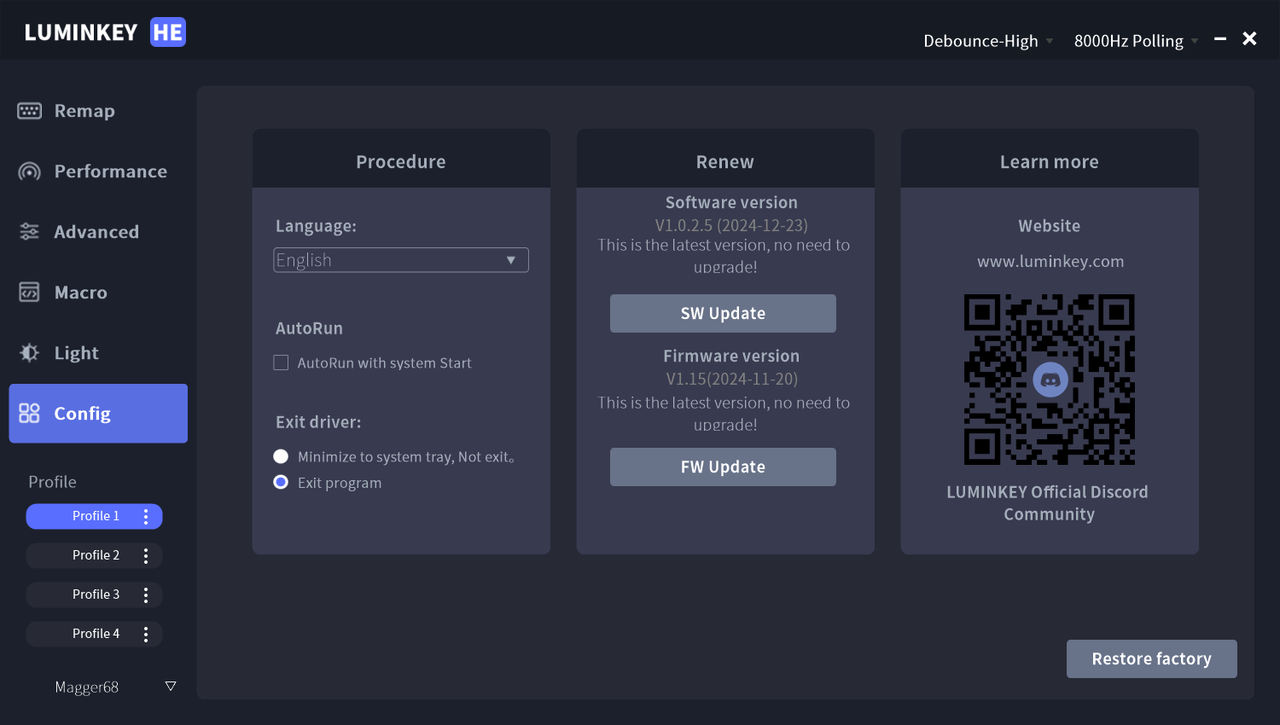
Task: Open Profile 1 three-dot options menu
Action: click(x=146, y=516)
